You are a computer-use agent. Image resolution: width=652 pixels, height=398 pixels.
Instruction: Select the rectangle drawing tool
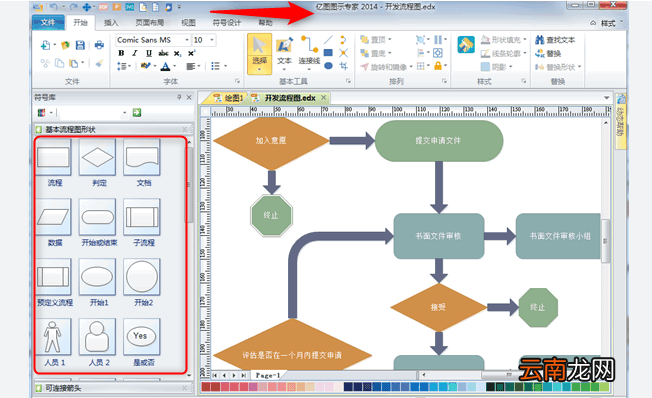[x=328, y=53]
